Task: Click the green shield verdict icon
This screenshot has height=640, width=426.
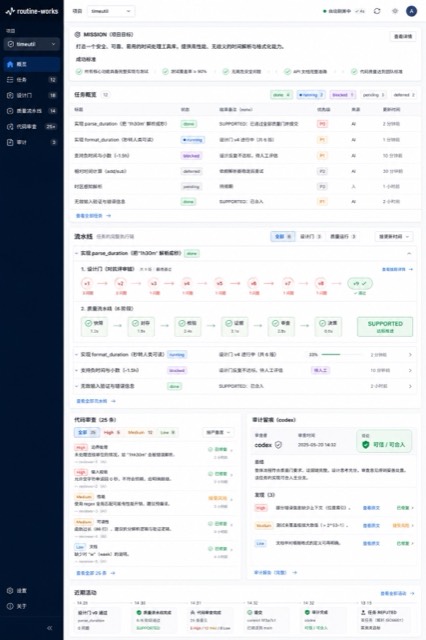Action: tap(366, 444)
